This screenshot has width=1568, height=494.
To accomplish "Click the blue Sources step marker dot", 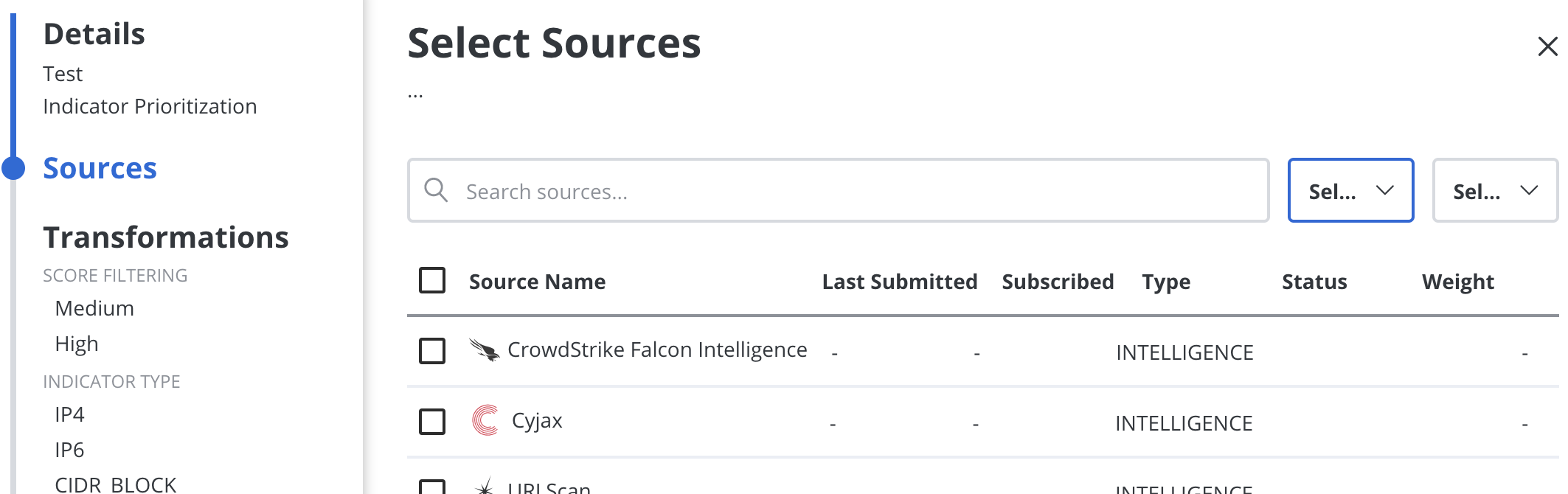I will (13, 168).
